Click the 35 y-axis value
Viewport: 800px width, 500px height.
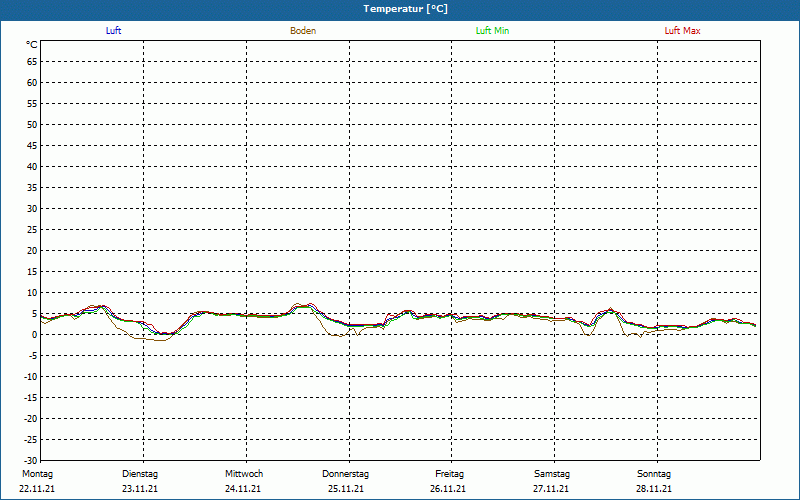[x=32, y=188]
